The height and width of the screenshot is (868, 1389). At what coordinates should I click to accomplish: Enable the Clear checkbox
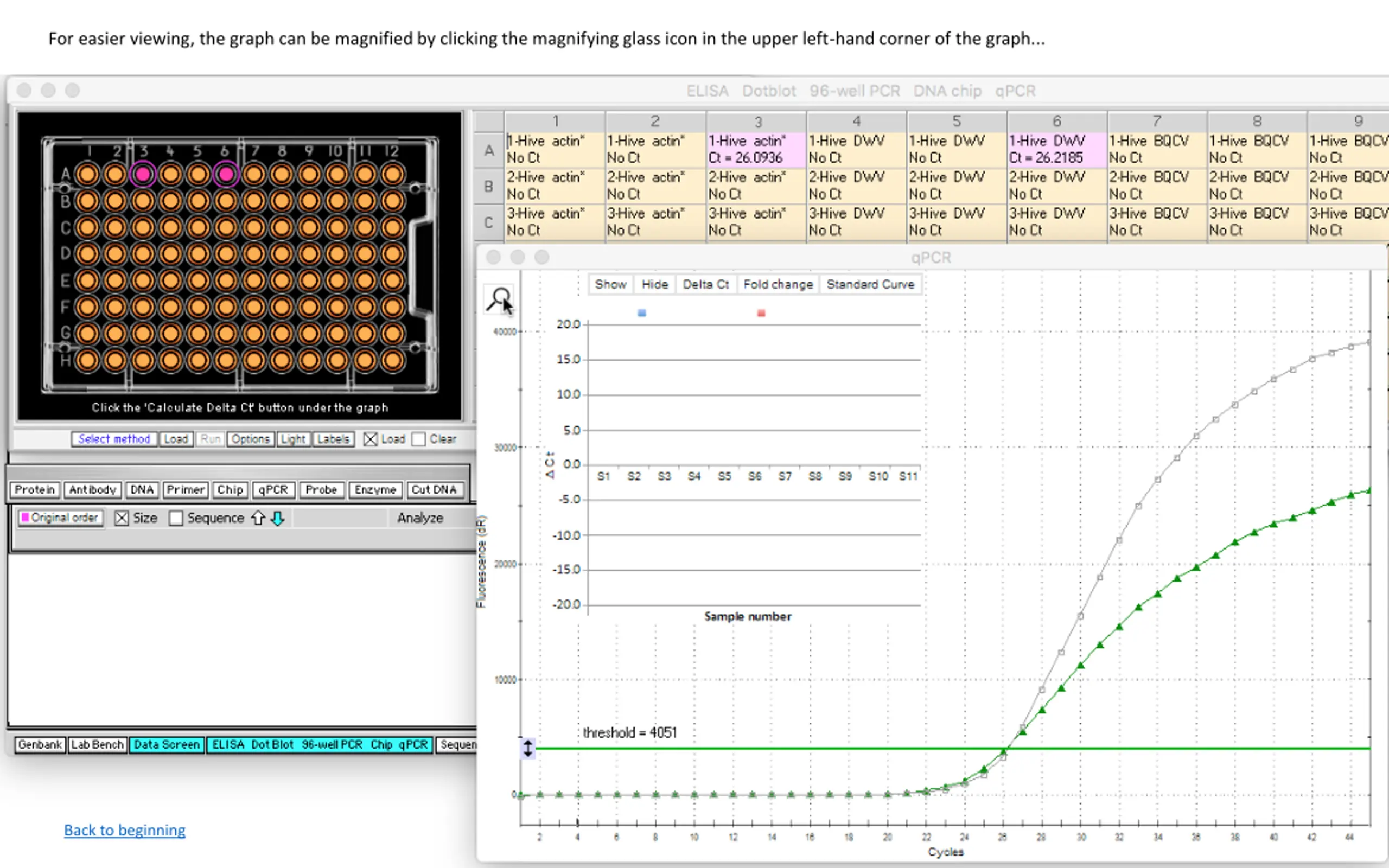[419, 439]
